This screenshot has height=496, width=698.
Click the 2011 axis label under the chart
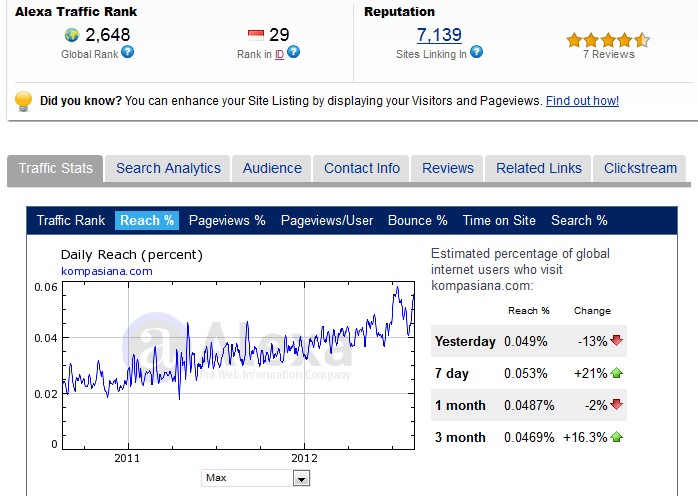[127, 458]
